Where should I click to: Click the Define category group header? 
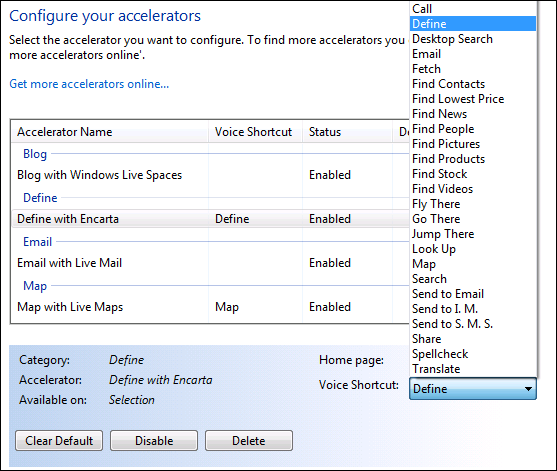click(40, 198)
